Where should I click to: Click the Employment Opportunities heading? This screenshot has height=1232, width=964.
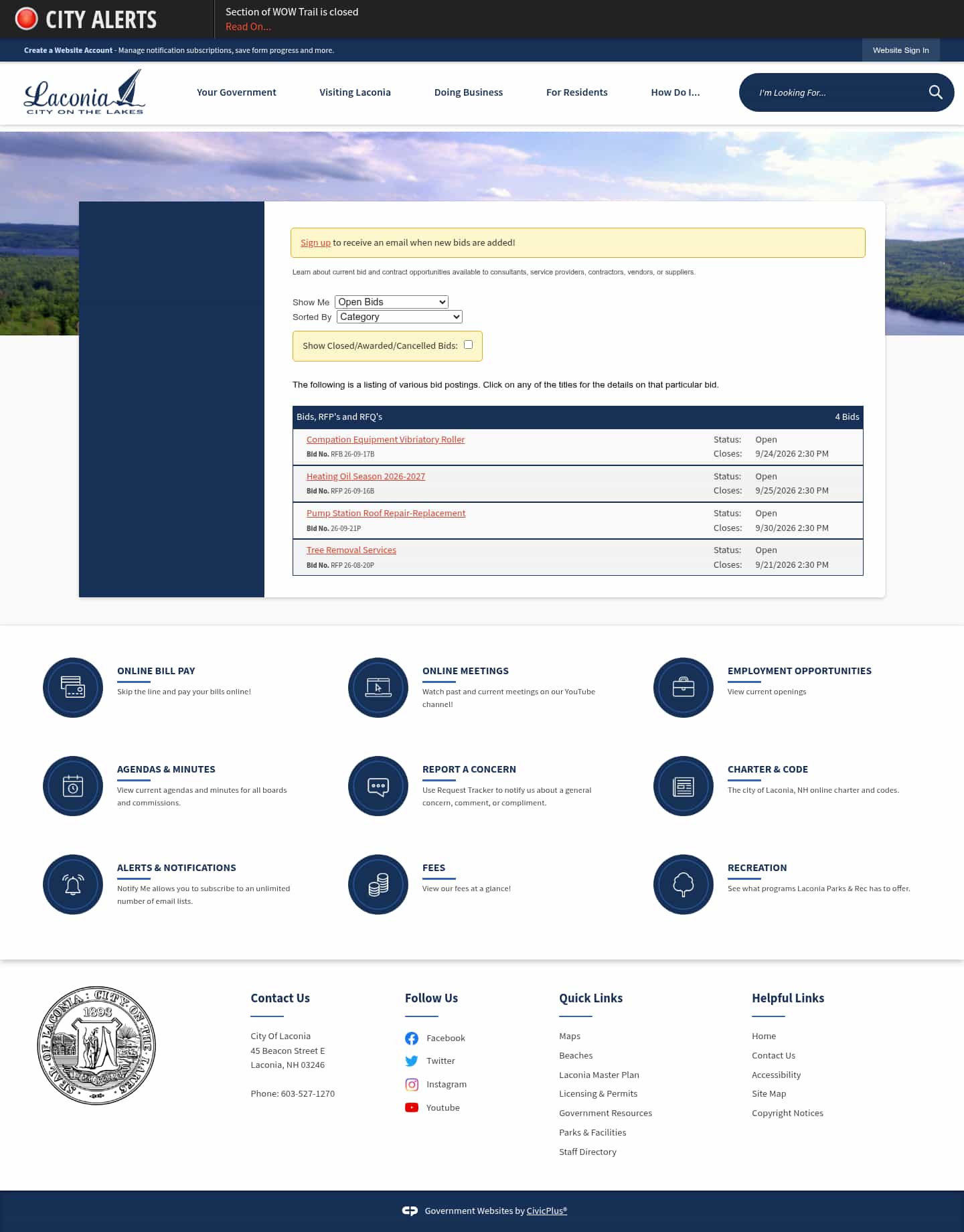tap(799, 671)
